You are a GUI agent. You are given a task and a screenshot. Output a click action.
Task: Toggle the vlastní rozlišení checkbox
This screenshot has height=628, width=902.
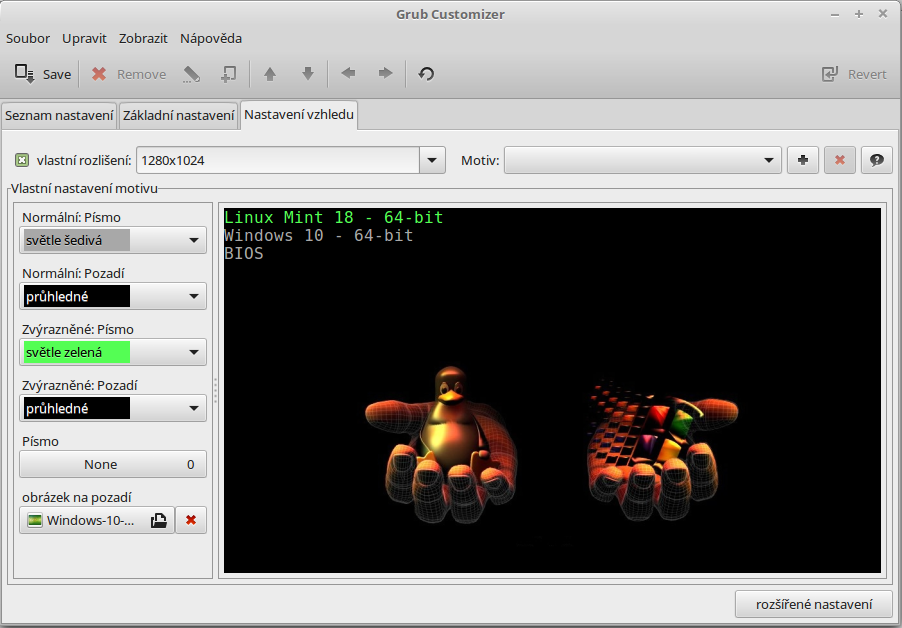coord(22,160)
